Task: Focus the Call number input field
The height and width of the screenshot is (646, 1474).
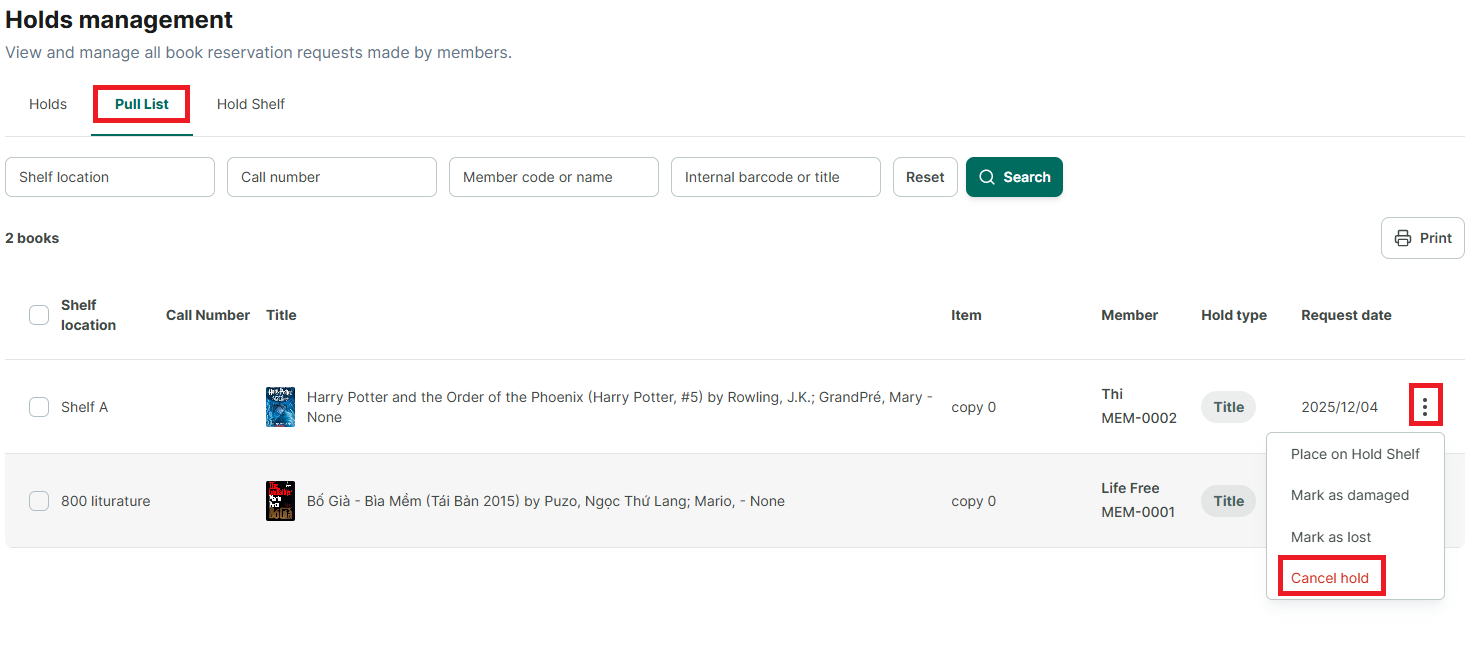Action: coord(332,177)
